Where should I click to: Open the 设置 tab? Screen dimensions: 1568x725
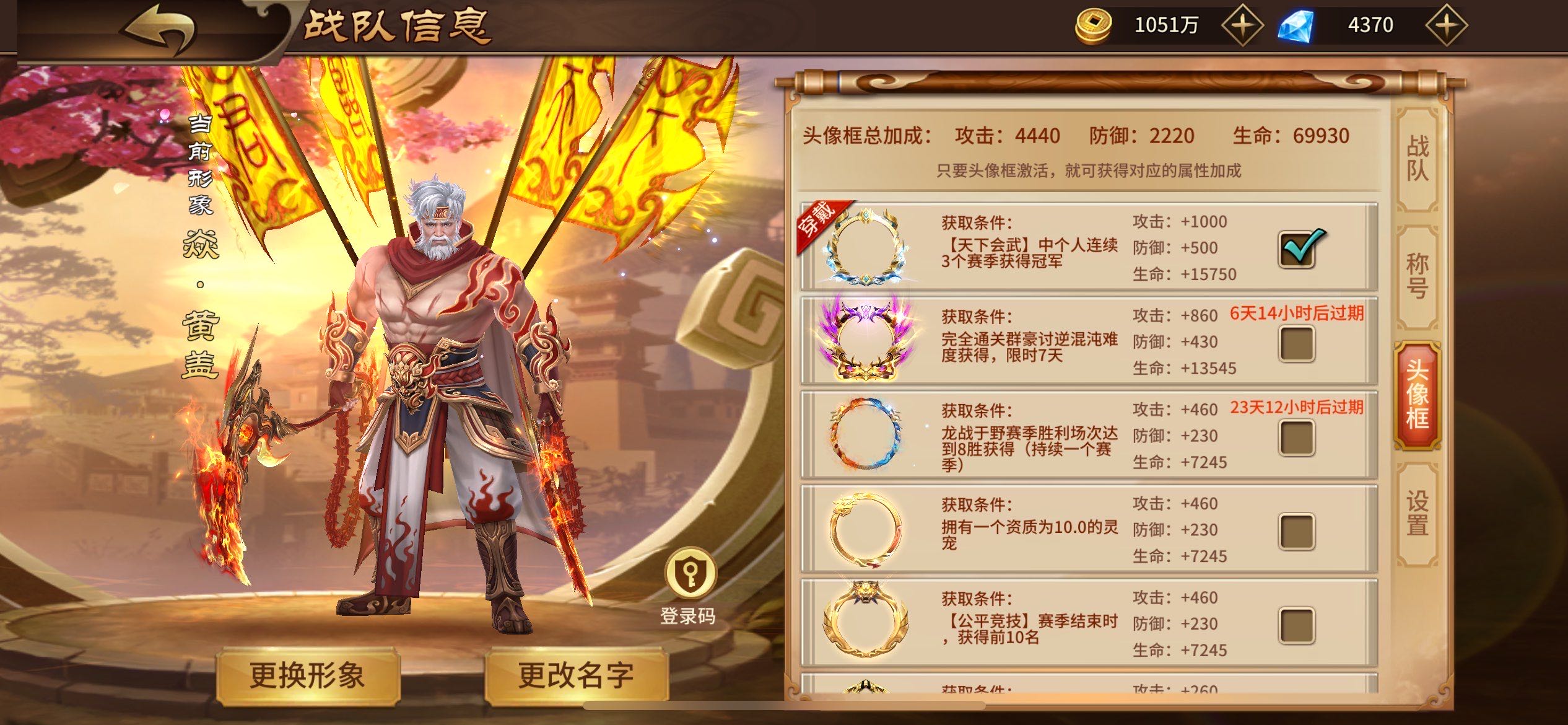tap(1418, 514)
